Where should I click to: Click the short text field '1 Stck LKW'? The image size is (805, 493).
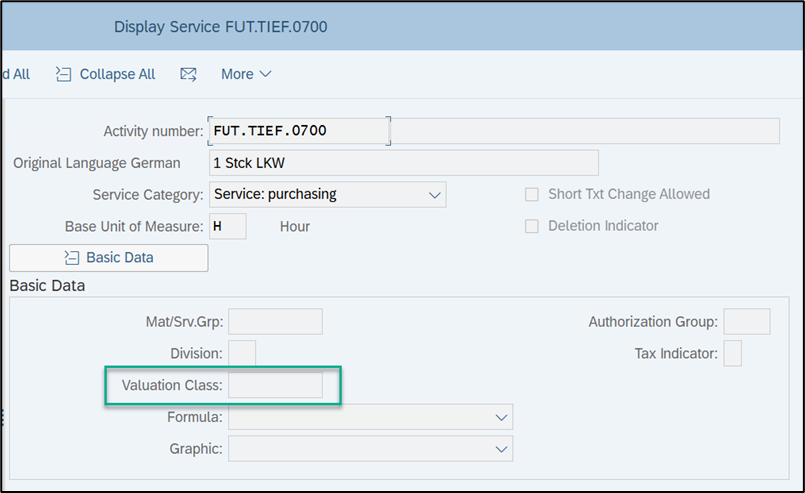[403, 162]
